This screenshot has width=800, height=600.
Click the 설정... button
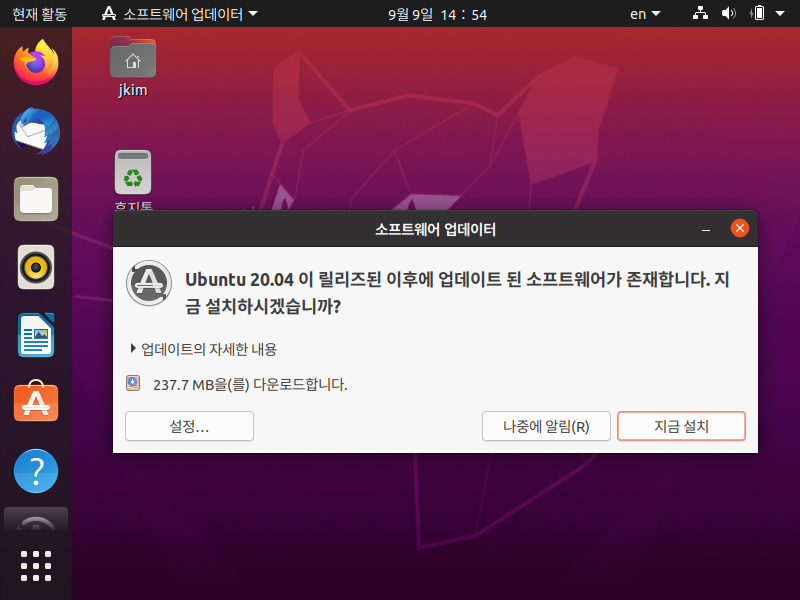tap(189, 426)
